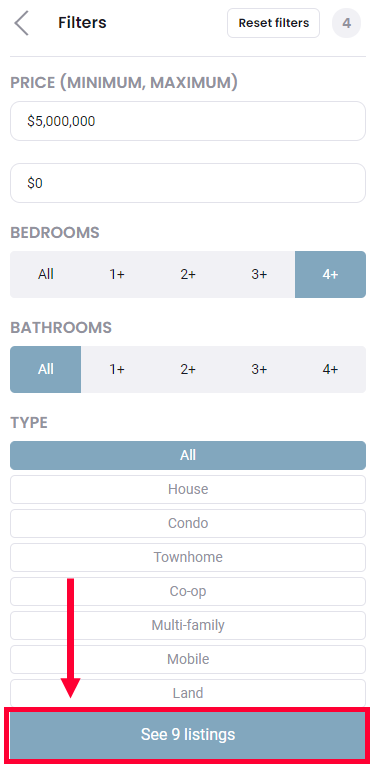
Task: Select All under the Type section
Action: (188, 455)
